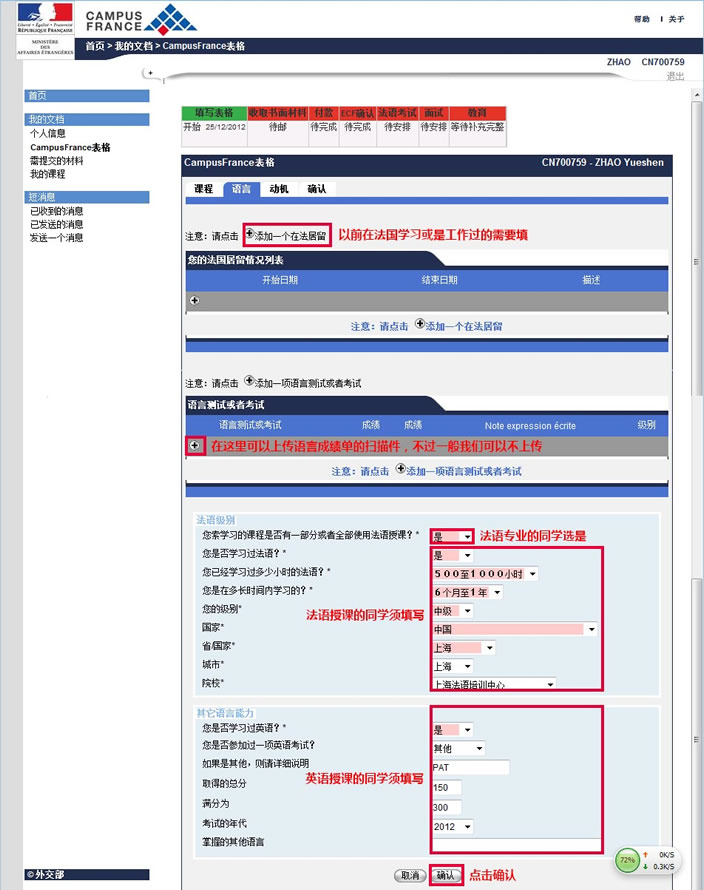Open the 国家 中国 dropdown

coord(514,629)
